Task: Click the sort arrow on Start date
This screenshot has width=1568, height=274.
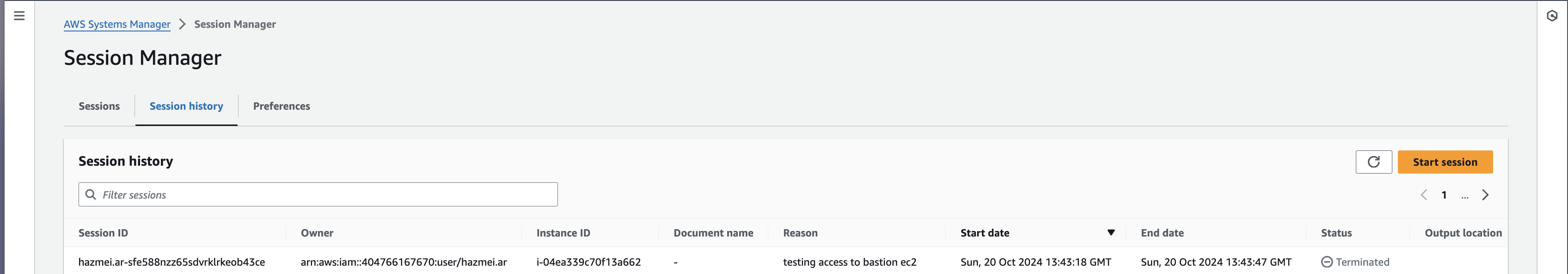Action: 1111,233
